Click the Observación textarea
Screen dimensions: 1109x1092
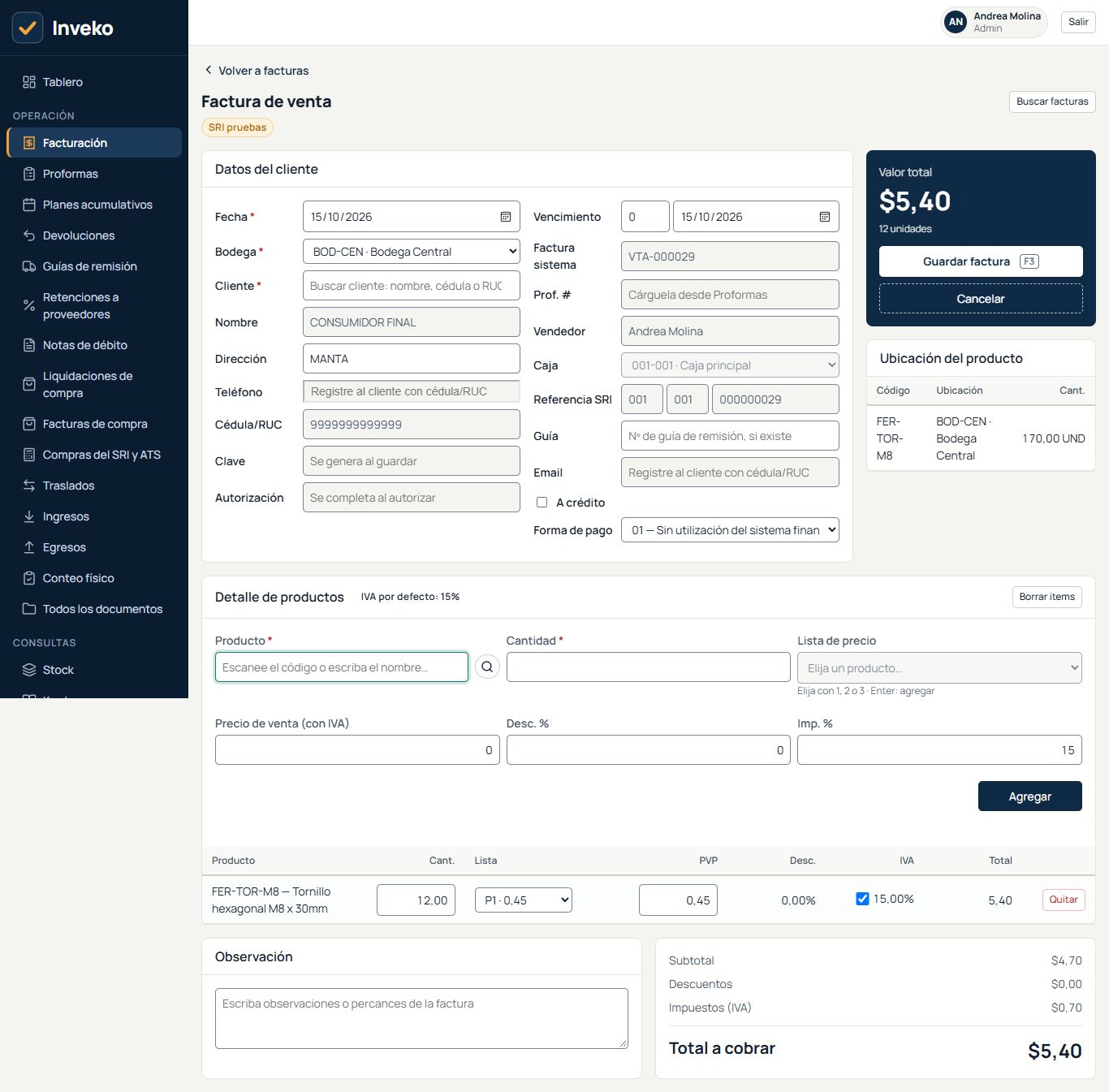[421, 1018]
